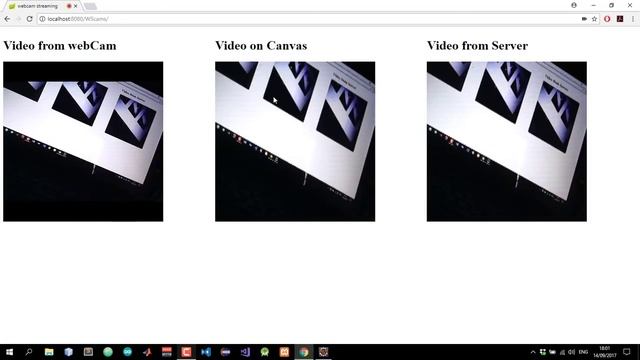
Task: Open the Adobe Acrobat extension icon
Action: pos(620,19)
